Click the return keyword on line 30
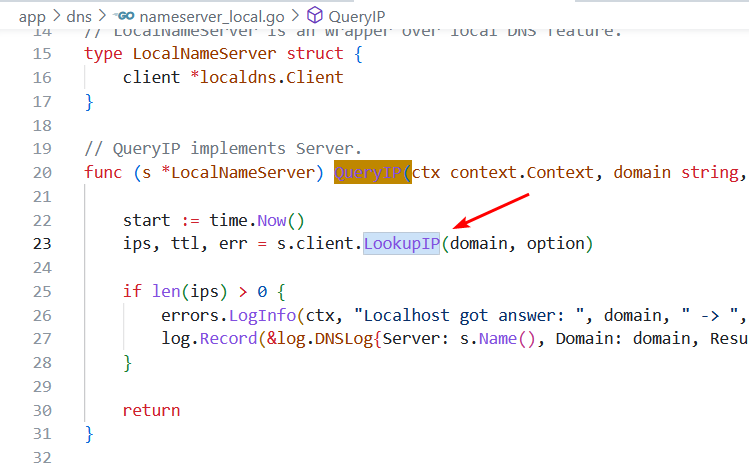The height and width of the screenshot is (473, 749). (x=151, y=410)
